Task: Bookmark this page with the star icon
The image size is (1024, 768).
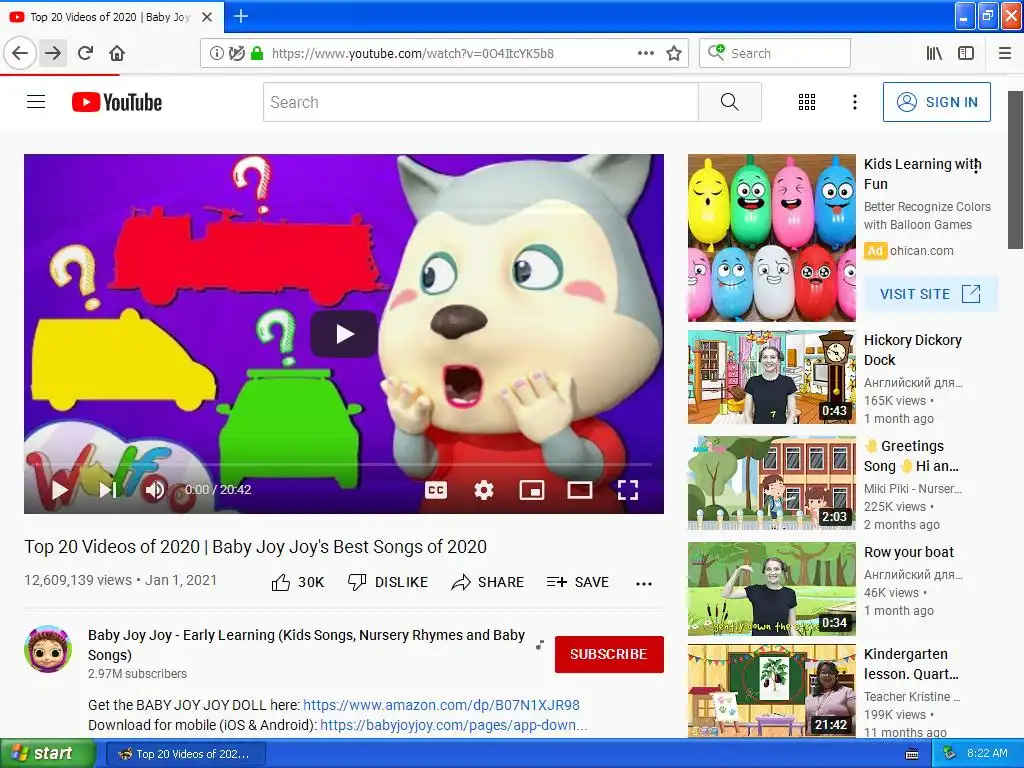Action: click(674, 54)
